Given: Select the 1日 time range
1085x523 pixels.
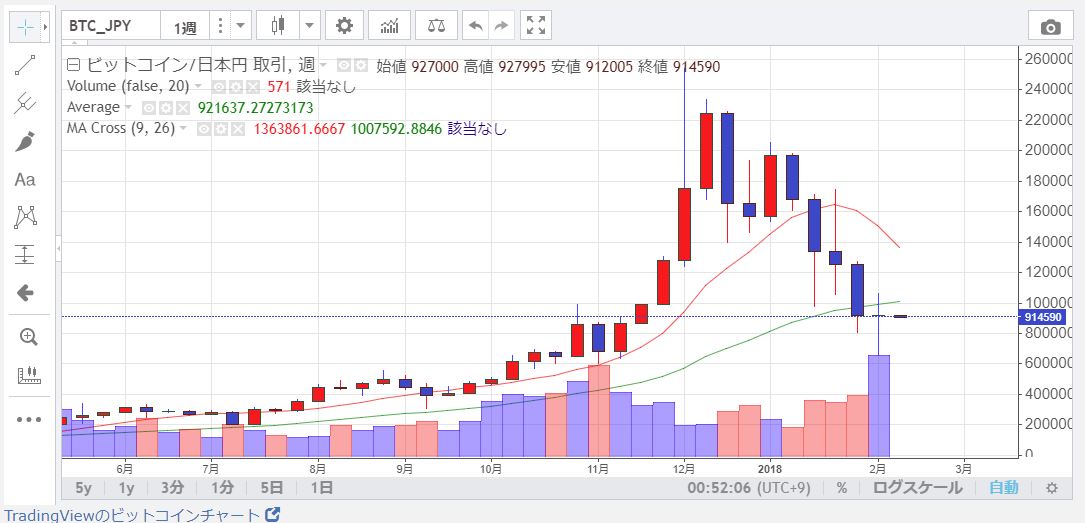Looking at the screenshot, I should 322,488.
